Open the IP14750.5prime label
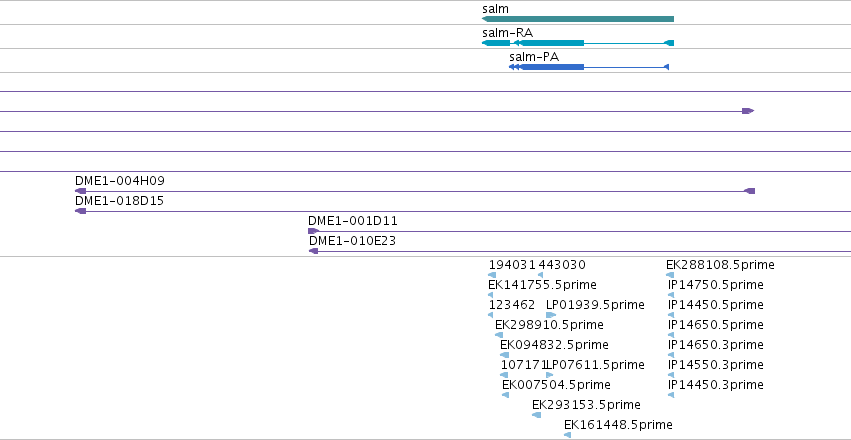Screen dimensions: 851x440 (716, 285)
